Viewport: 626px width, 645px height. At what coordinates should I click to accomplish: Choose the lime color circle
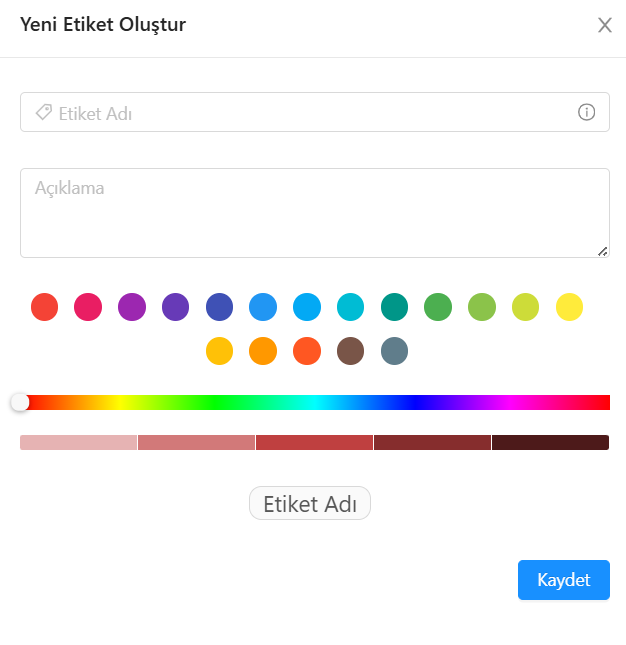tap(525, 306)
